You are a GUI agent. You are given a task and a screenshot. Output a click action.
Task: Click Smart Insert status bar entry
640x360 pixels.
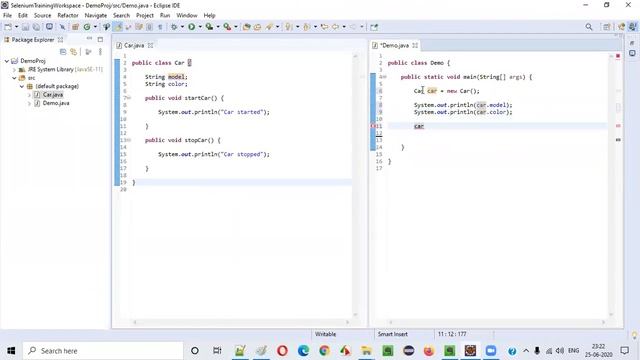click(393, 334)
